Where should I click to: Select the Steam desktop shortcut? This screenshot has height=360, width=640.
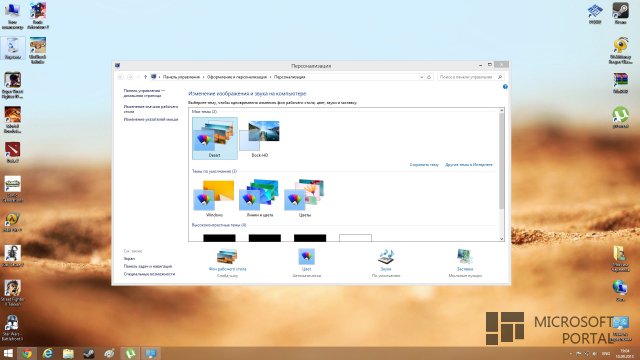pos(620,13)
